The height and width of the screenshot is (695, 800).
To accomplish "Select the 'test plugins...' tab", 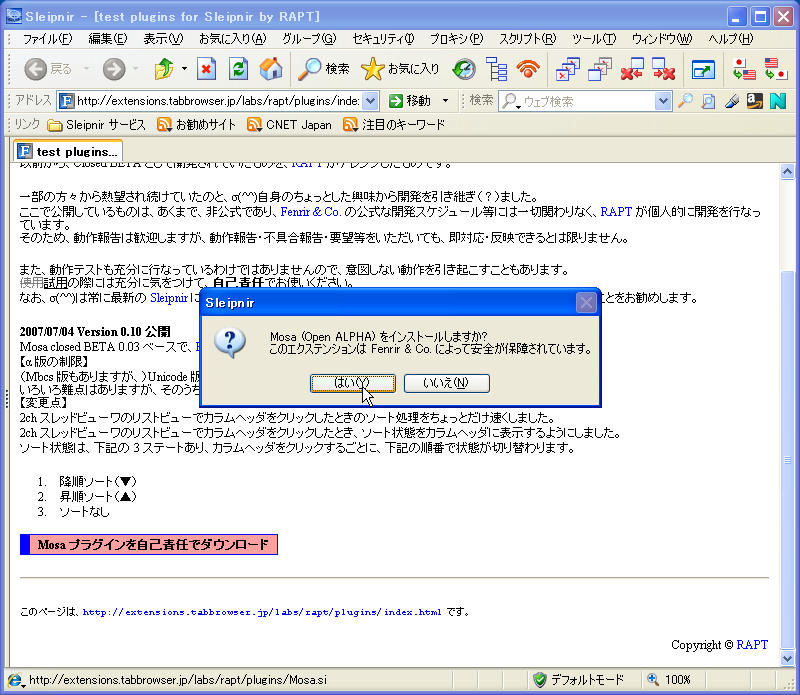I will click(68, 152).
